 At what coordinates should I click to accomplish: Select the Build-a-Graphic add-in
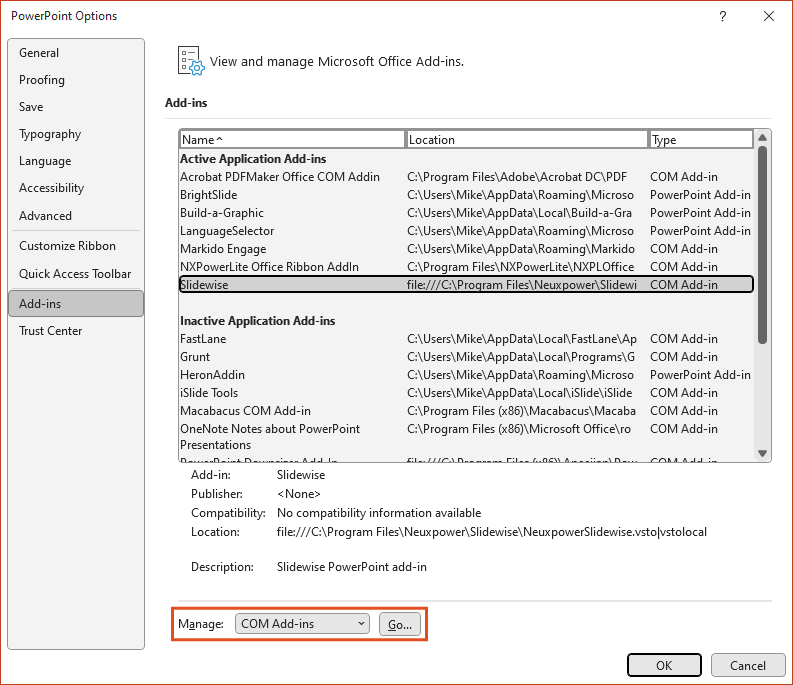coord(466,213)
